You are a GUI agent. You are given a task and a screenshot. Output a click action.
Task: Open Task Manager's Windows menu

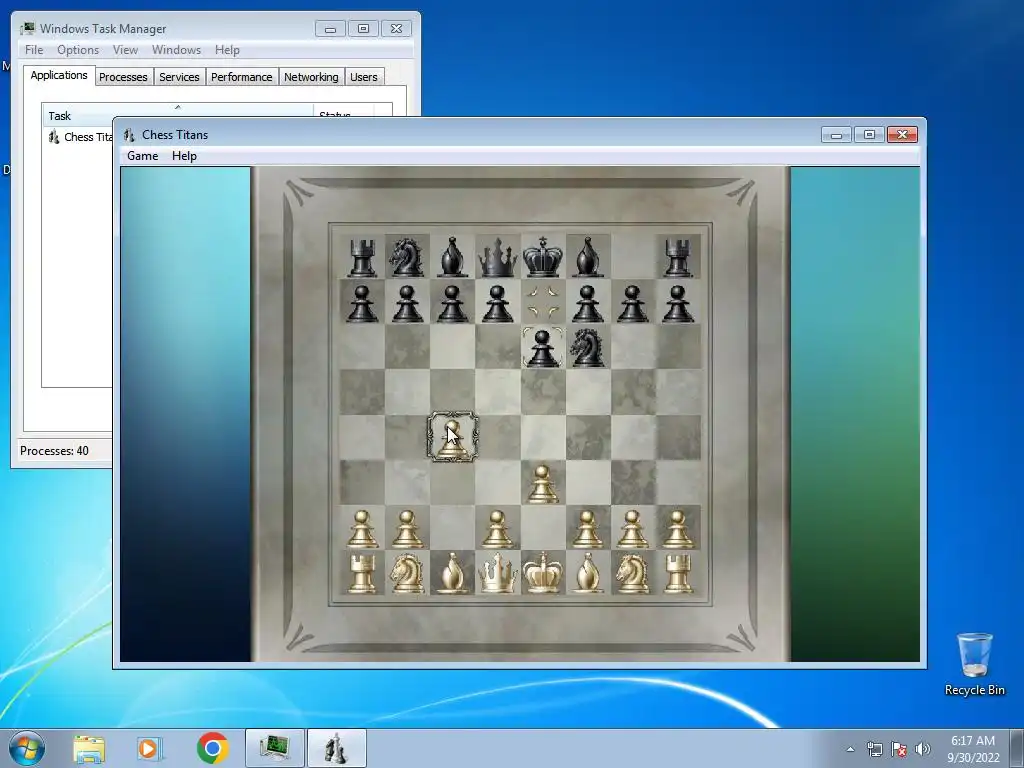point(176,50)
